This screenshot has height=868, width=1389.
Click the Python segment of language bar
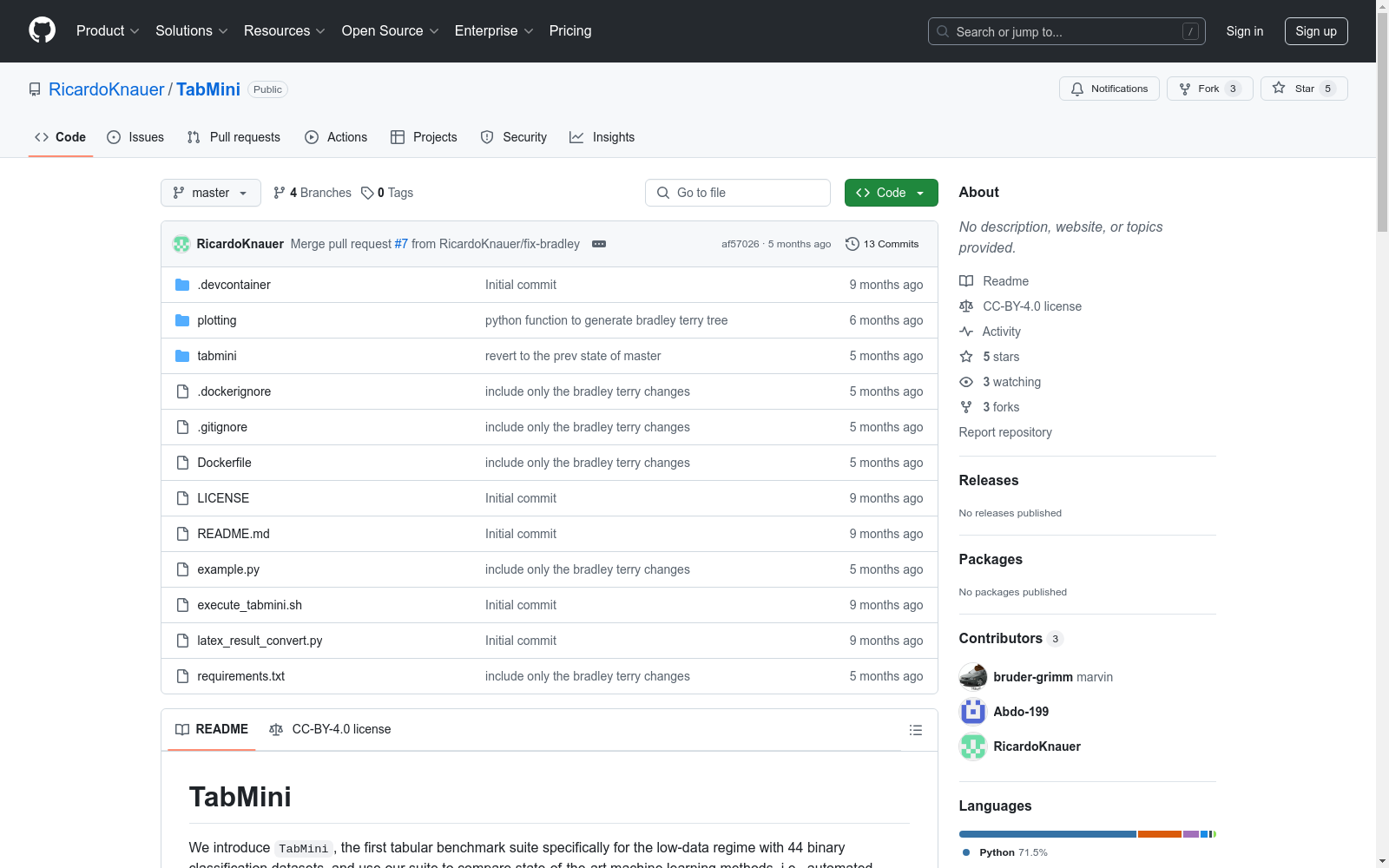(x=1048, y=834)
